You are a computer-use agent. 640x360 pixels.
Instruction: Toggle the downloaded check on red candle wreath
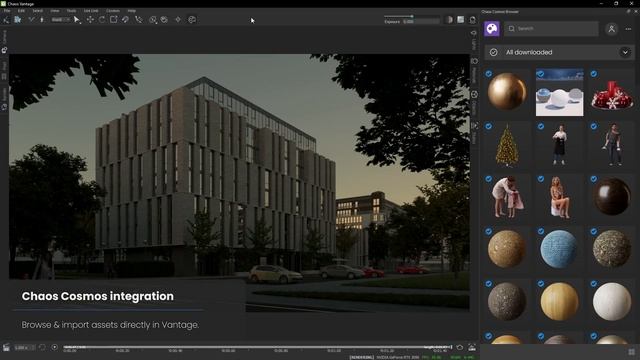(593, 74)
